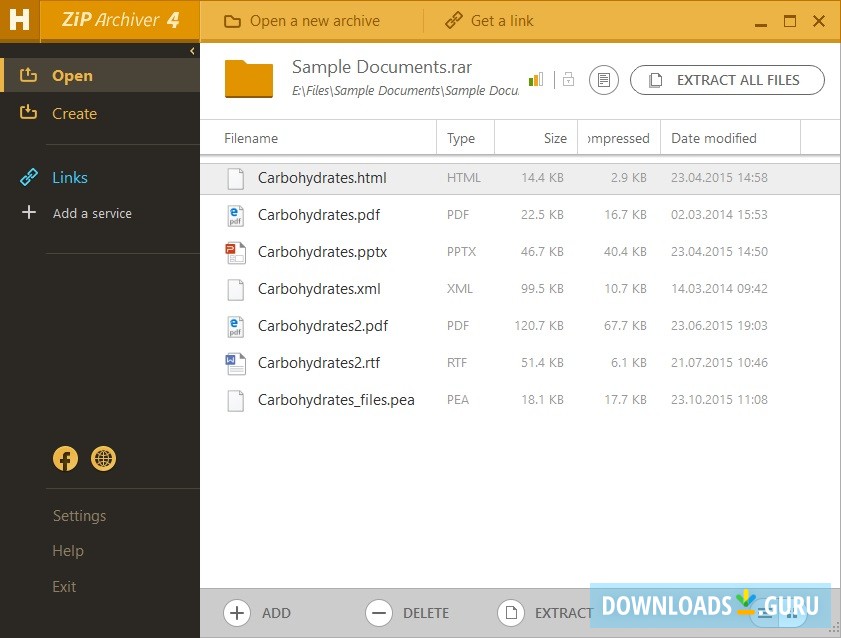841x638 pixels.
Task: Click the Carbohydrates2.rtf Word file icon
Action: click(235, 363)
